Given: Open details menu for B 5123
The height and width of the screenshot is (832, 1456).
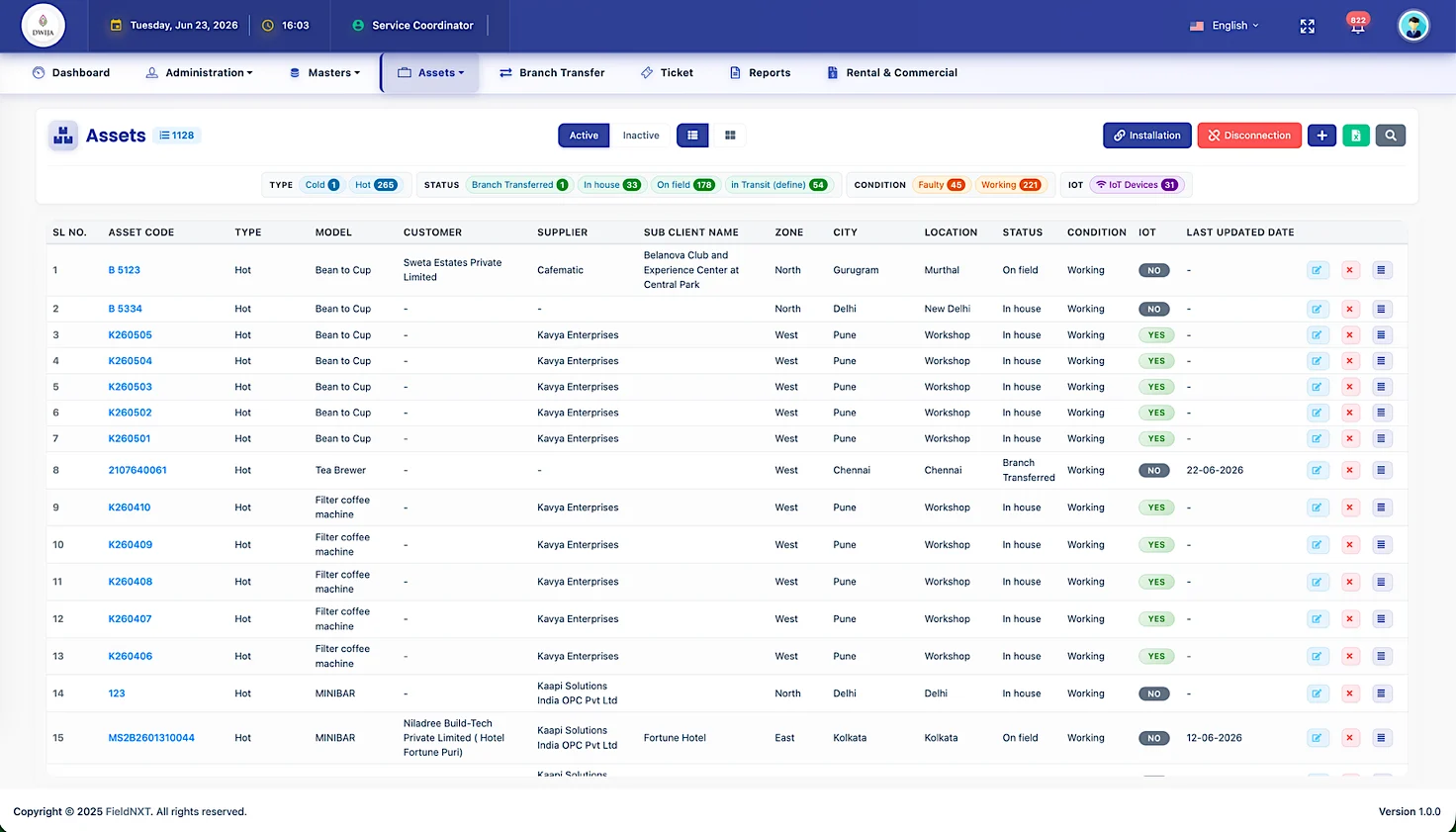Looking at the screenshot, I should coord(1382,270).
